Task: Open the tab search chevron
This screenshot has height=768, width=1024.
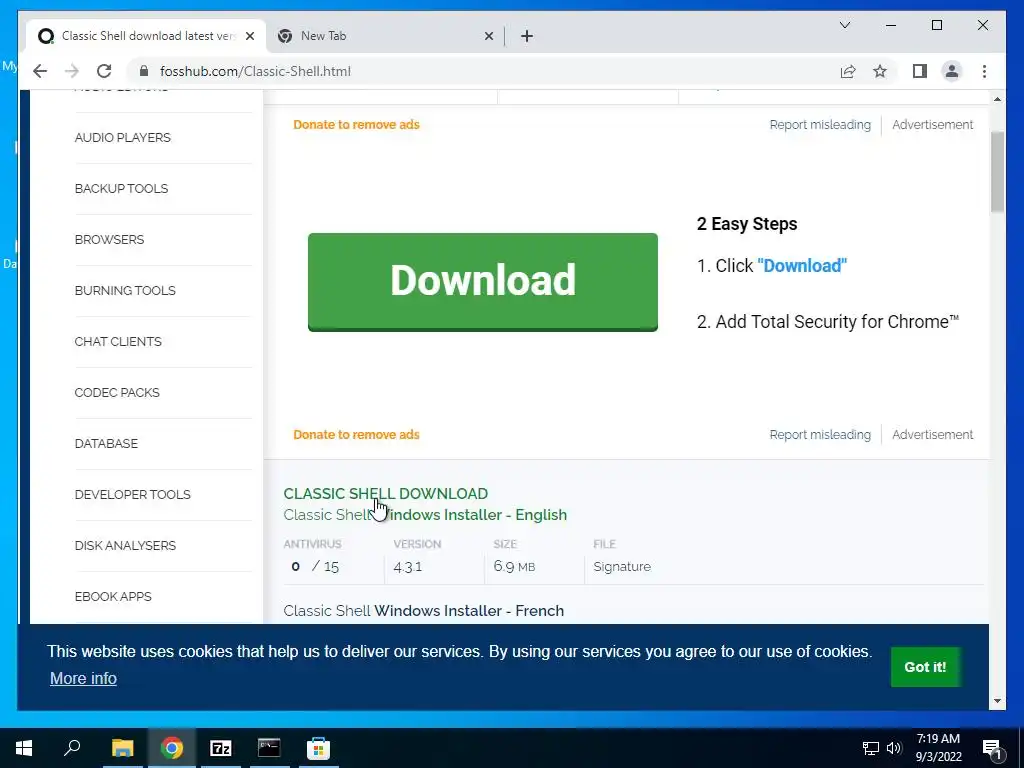Action: point(844,25)
